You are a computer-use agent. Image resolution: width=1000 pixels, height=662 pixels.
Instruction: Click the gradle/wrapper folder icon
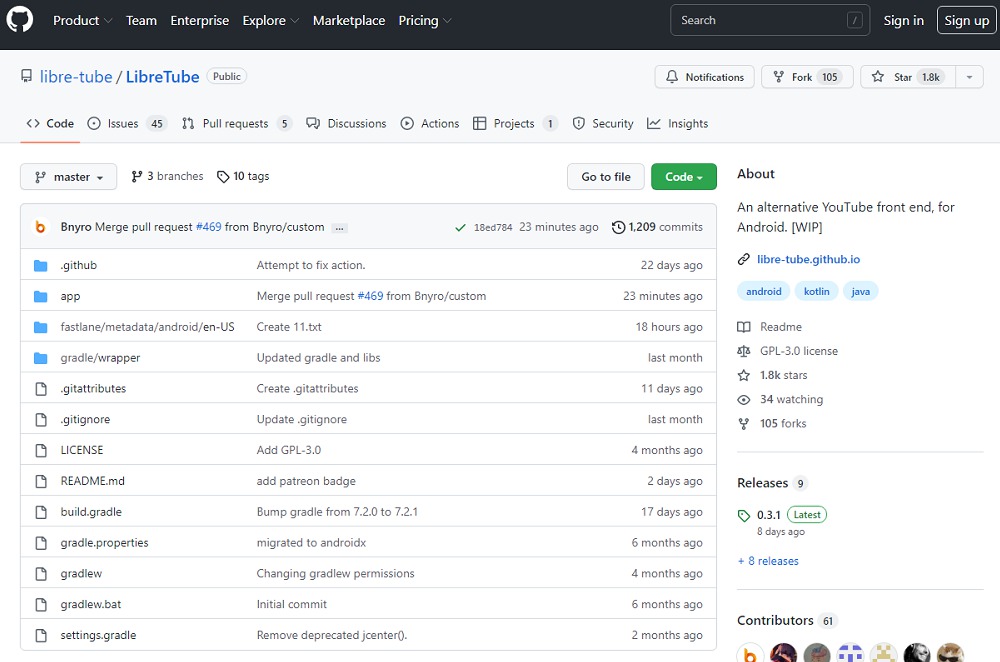(41, 358)
